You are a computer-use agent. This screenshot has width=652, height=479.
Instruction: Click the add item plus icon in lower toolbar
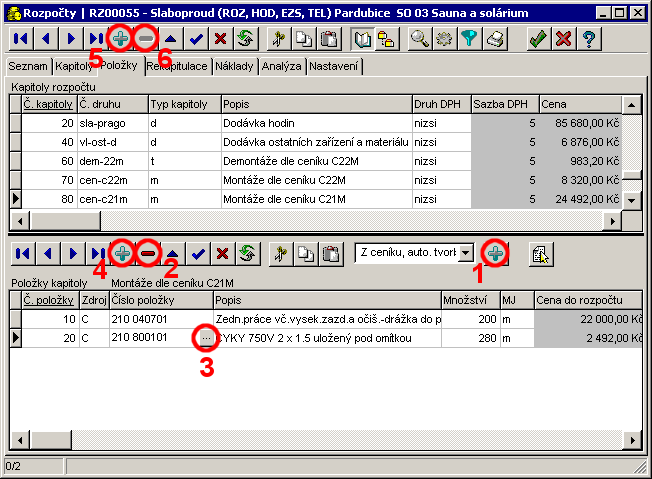coord(122,253)
